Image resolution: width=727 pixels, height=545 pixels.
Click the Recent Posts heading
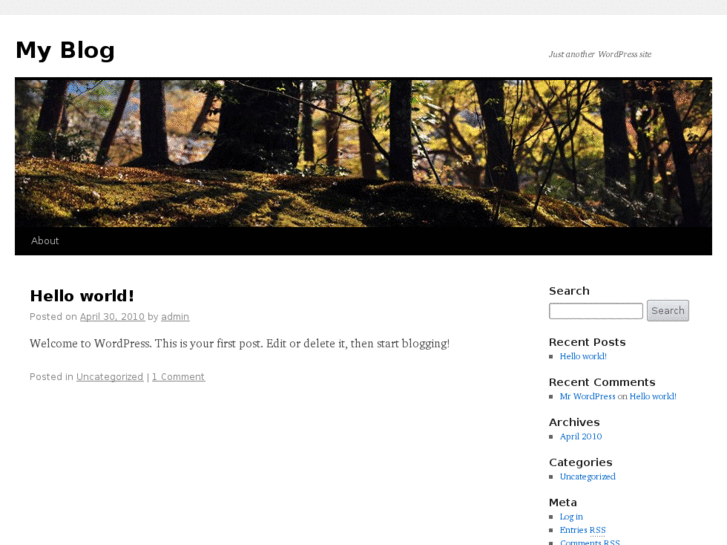tap(587, 342)
